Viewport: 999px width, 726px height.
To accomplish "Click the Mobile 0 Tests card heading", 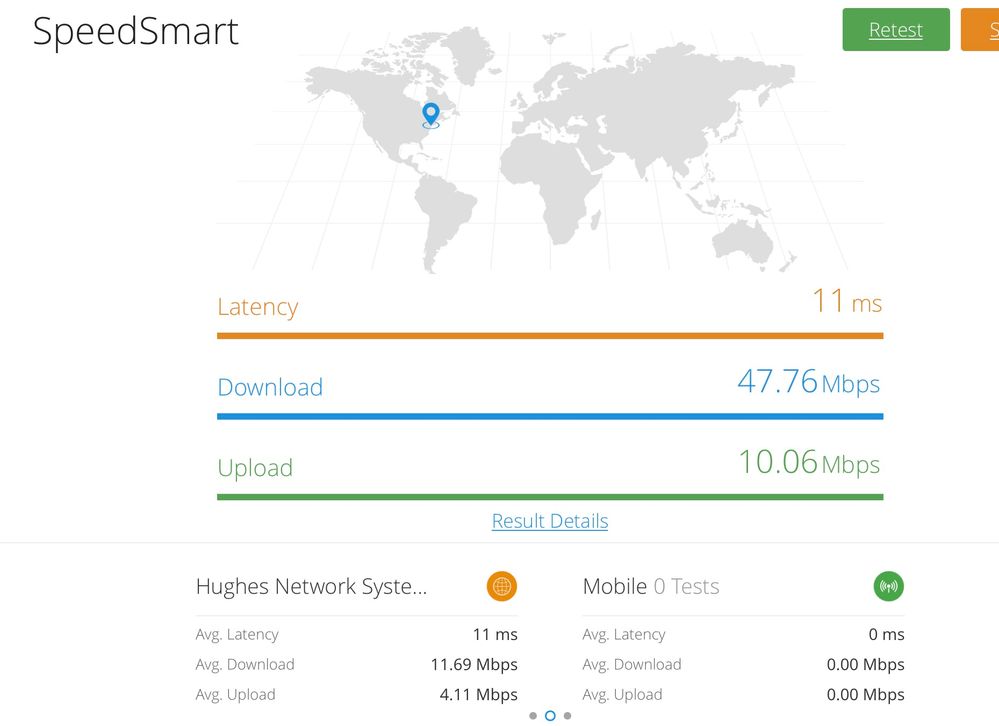I will click(651, 587).
